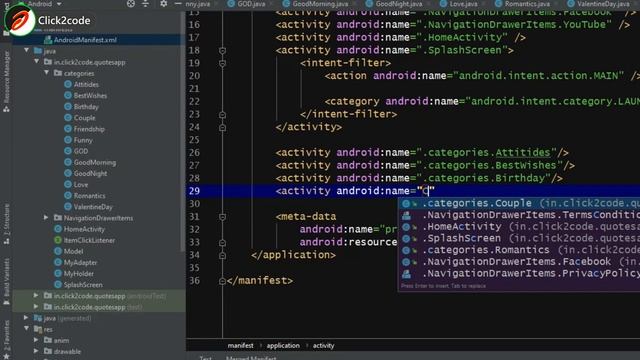Screen dimensions: 640x360
Task: Click the application breadcrumb
Action: (283, 345)
